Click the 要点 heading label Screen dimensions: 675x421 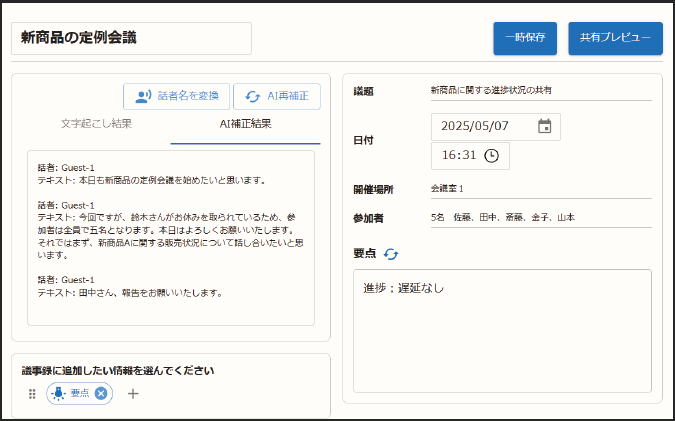(x=365, y=254)
